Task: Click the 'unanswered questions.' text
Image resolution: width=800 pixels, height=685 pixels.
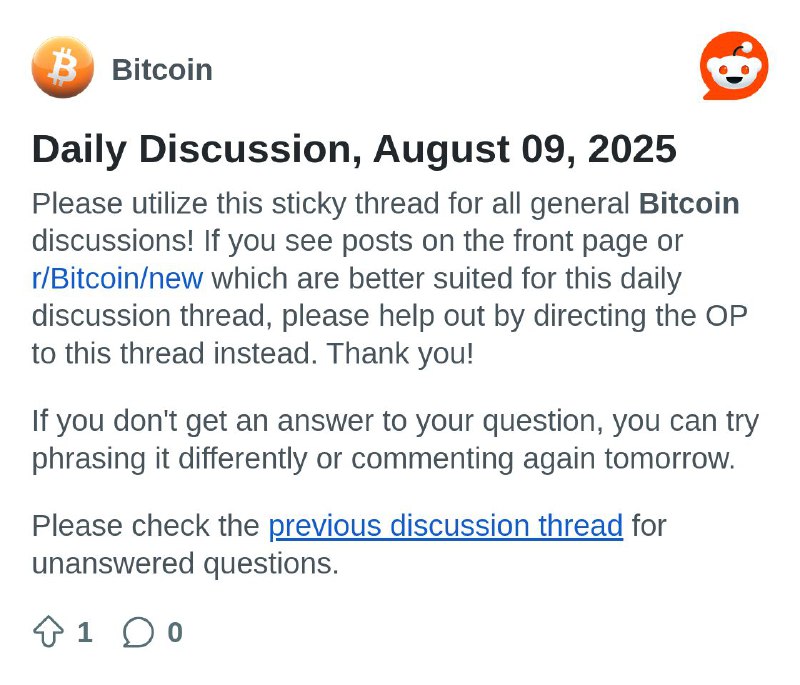Action: pos(185,564)
